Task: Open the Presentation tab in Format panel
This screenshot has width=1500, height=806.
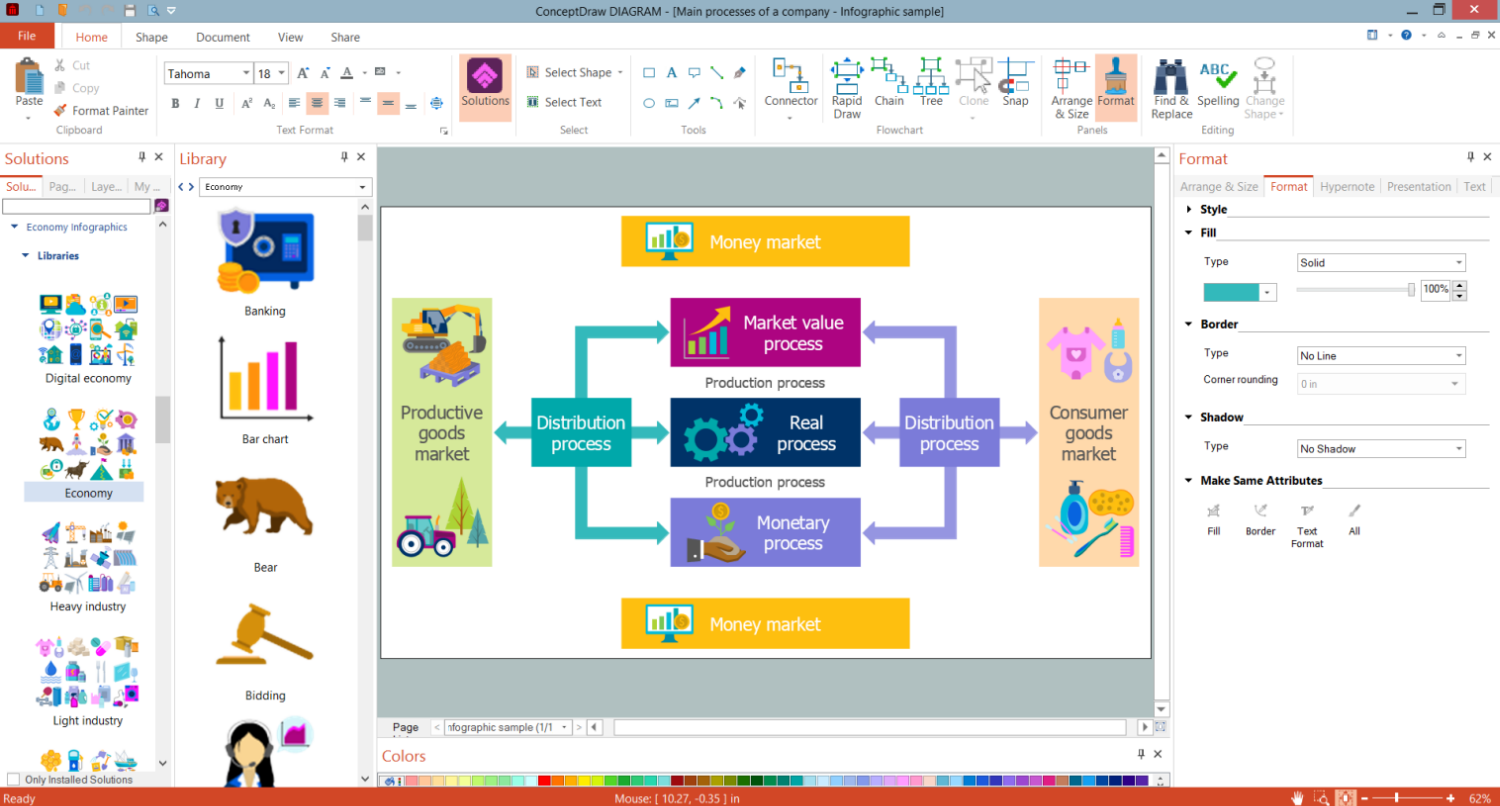Action: coord(1419,187)
